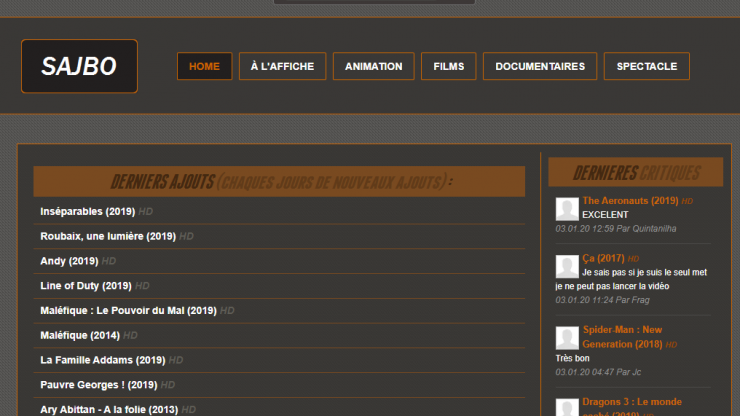Open Roubaix, une lumière (2019)

pyautogui.click(x=107, y=237)
